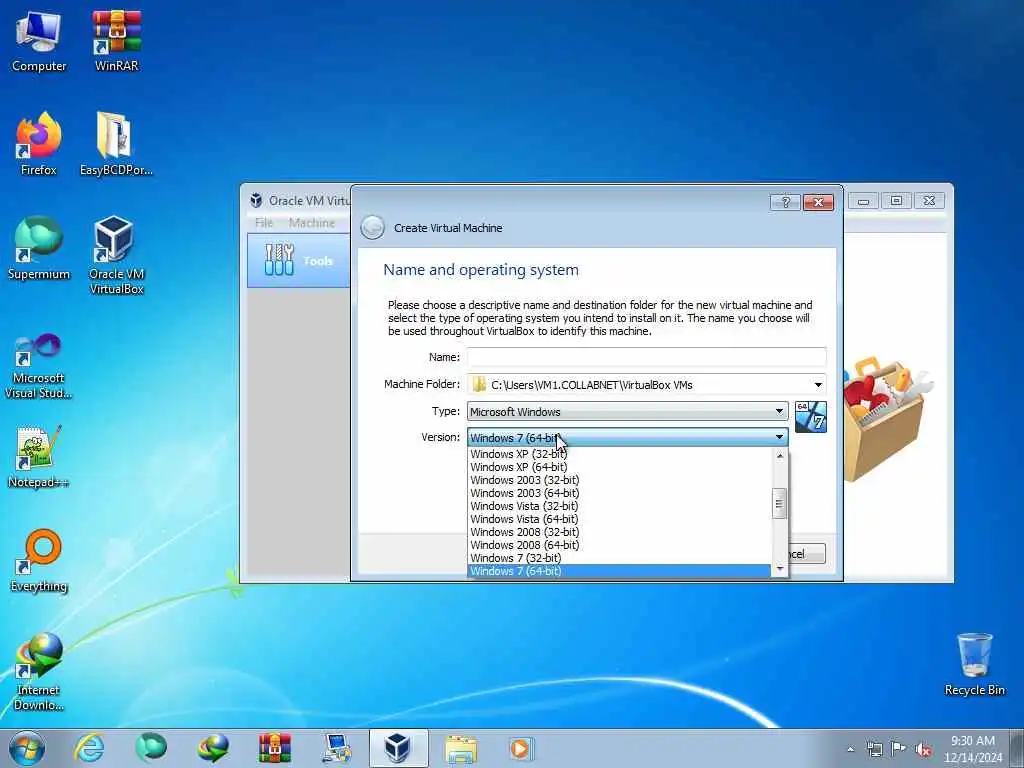Click the dialog help question mark button
Image resolution: width=1024 pixels, height=768 pixels.
click(786, 202)
